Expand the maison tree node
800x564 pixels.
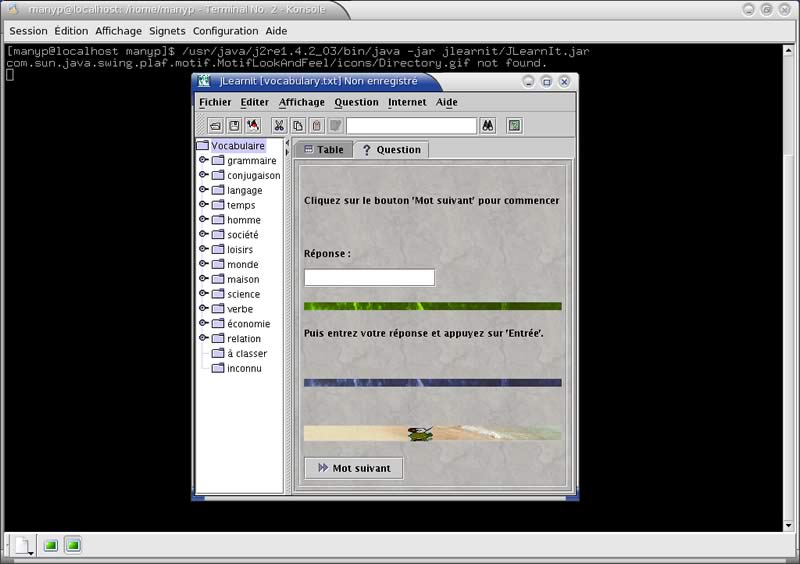(x=203, y=279)
